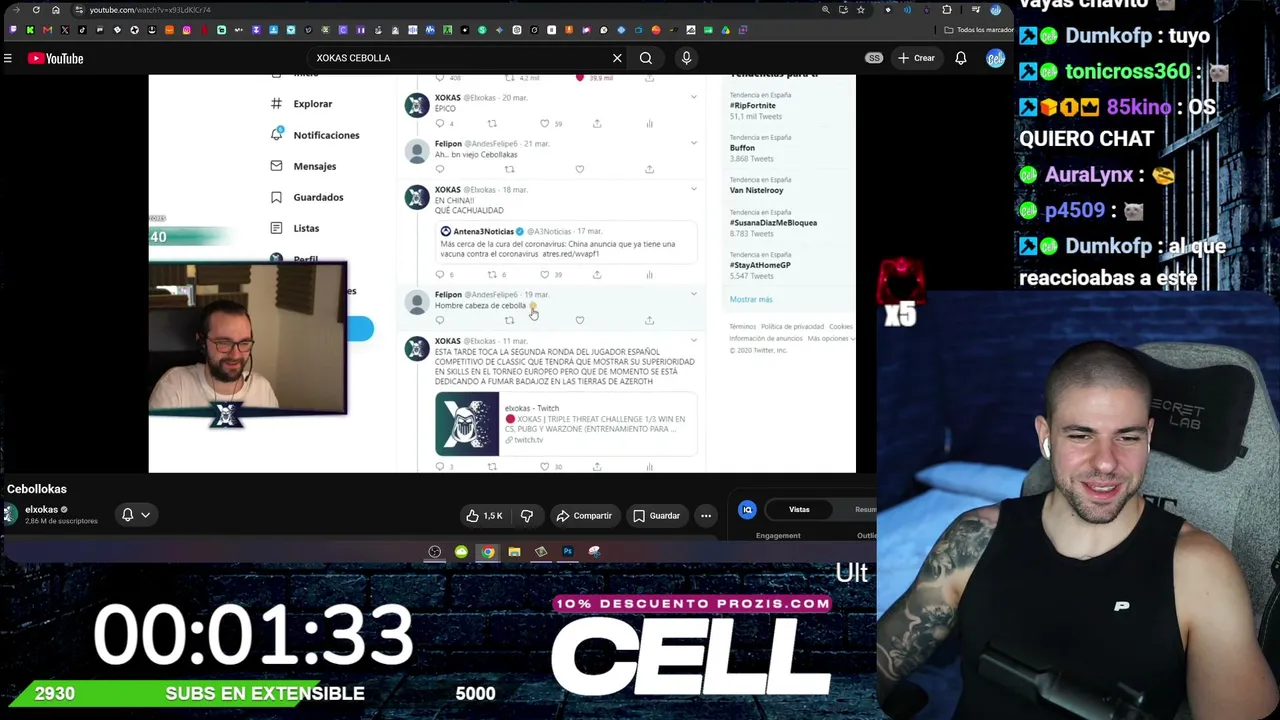
Task: Open the YouTube guide hamburger menu
Action: tap(7, 59)
